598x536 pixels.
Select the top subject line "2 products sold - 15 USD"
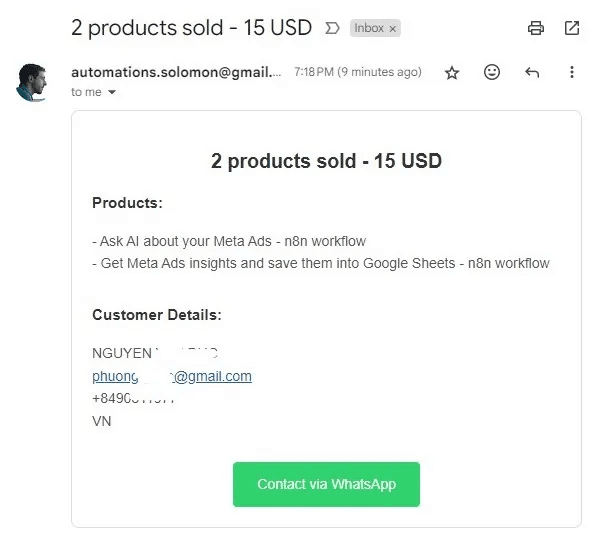point(191,28)
